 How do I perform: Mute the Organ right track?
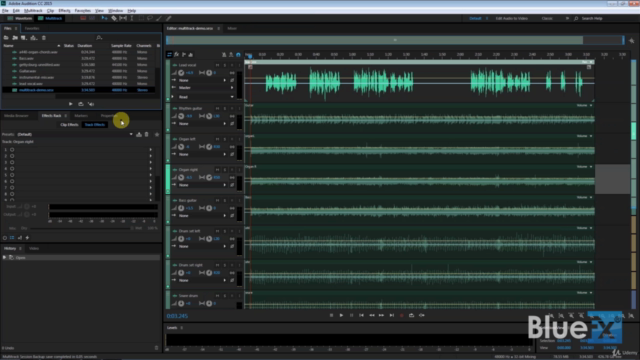pyautogui.click(x=218, y=170)
